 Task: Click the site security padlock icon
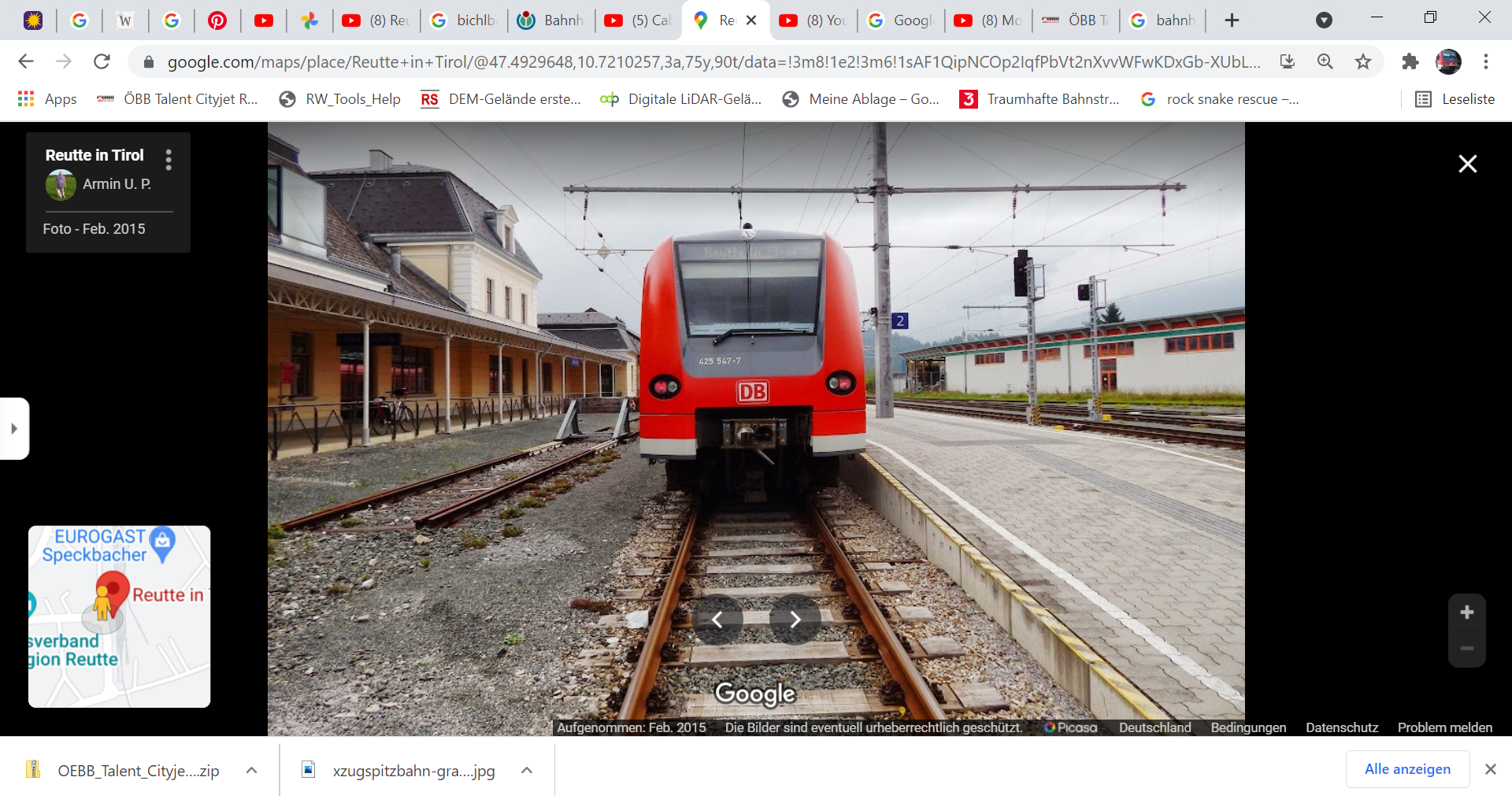pos(148,61)
